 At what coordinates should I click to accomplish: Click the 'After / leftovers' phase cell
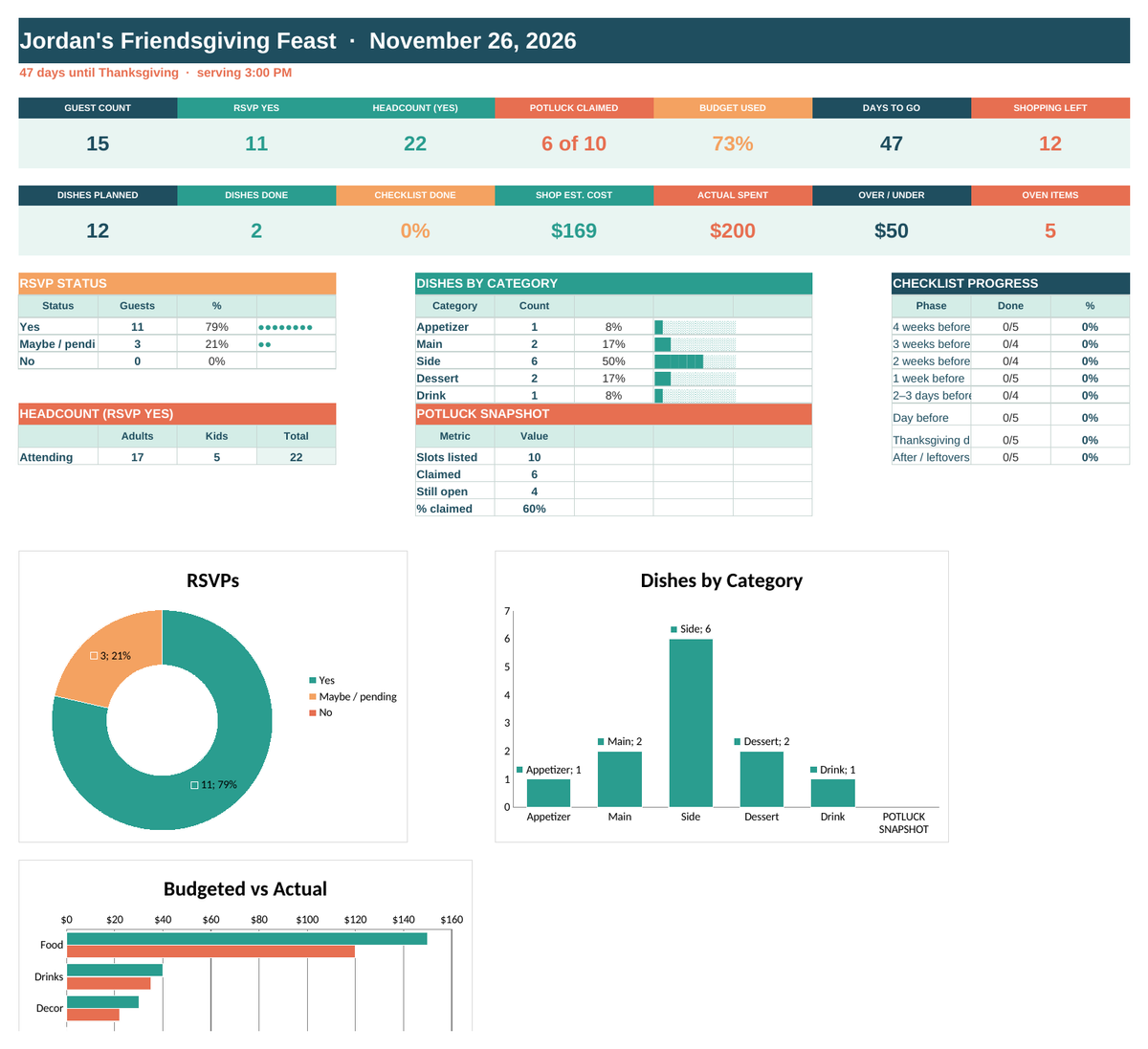(931, 457)
